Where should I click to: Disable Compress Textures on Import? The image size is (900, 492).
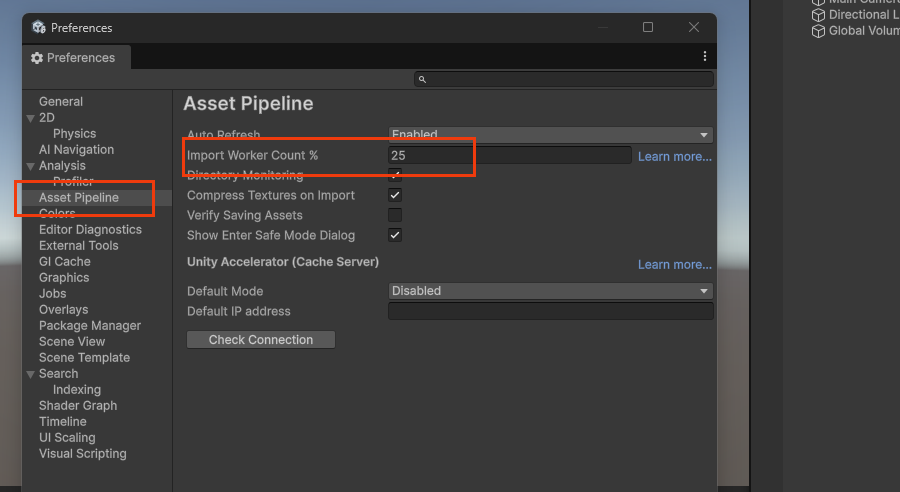click(395, 195)
